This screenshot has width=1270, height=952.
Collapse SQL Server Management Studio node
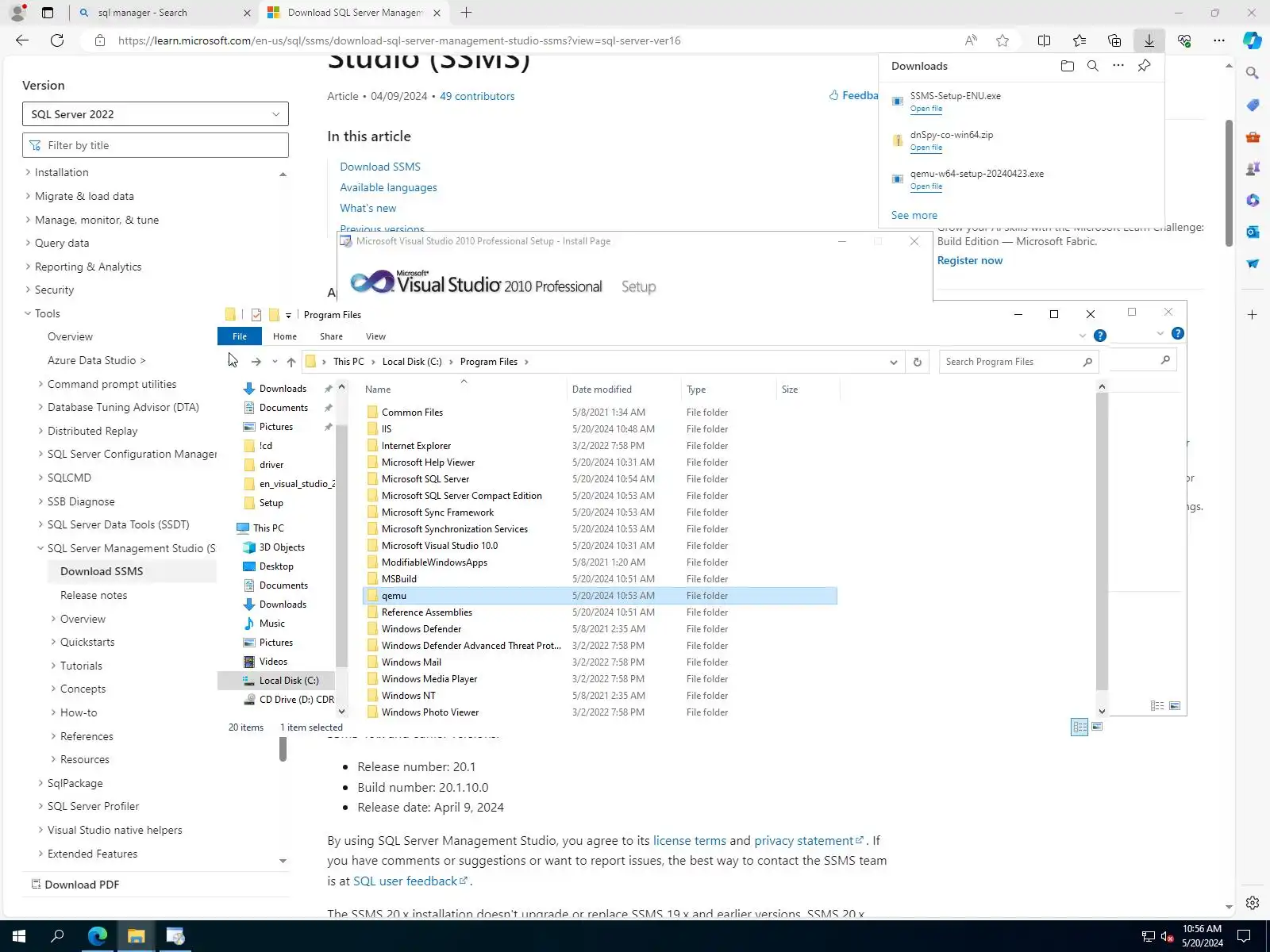pos(40,548)
